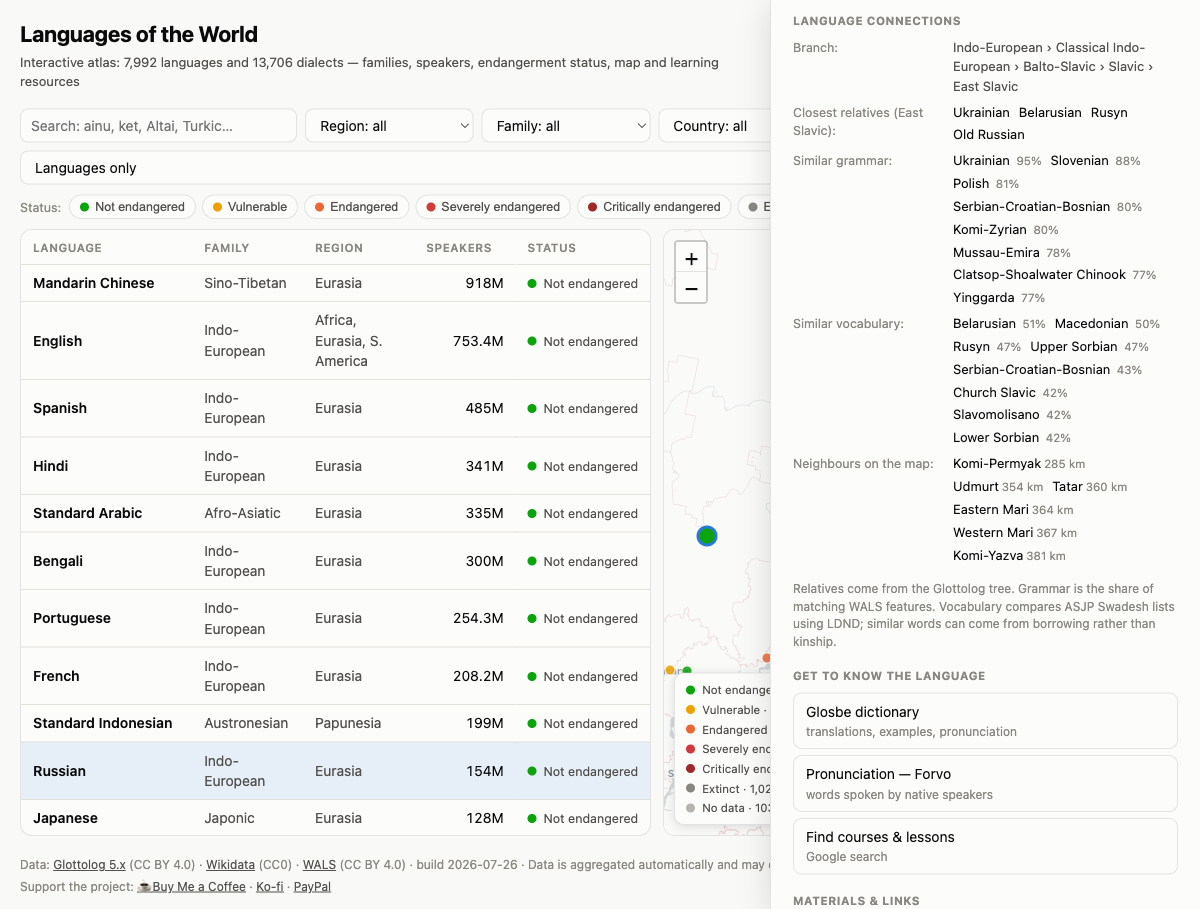
Task: Open Polish in similar grammar
Action: click(971, 184)
